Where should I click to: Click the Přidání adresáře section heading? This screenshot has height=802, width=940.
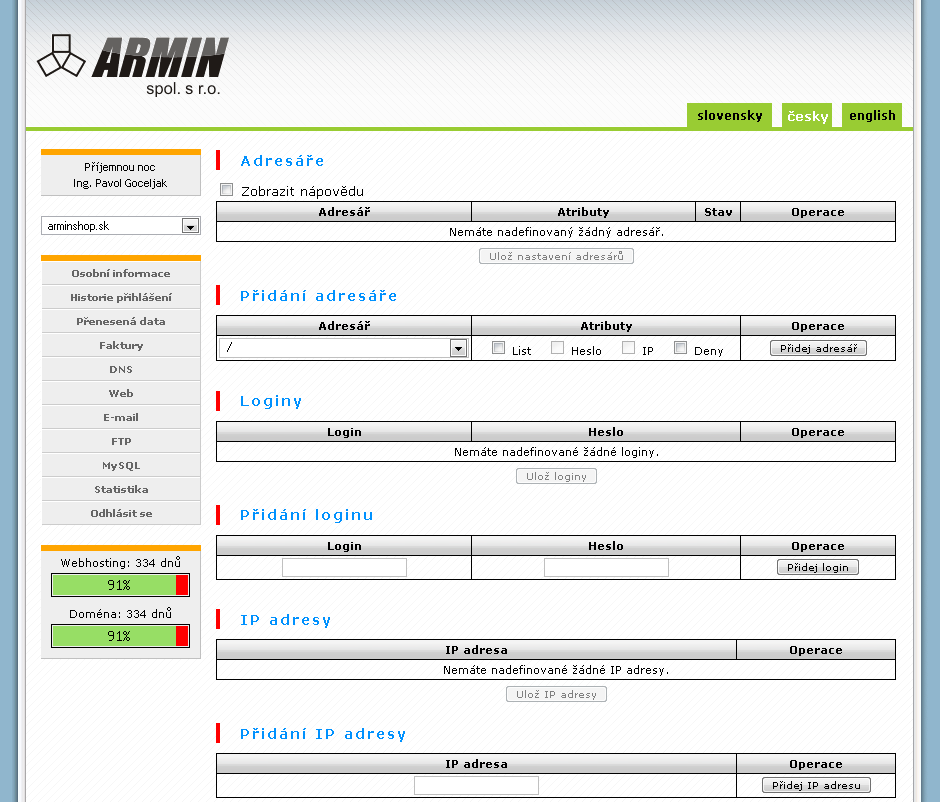[318, 296]
